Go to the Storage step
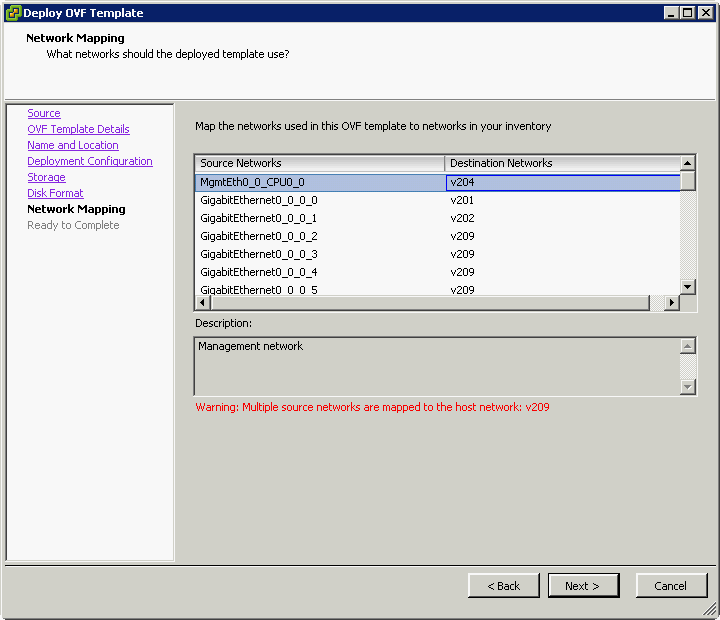This screenshot has width=720, height=620. (46, 177)
